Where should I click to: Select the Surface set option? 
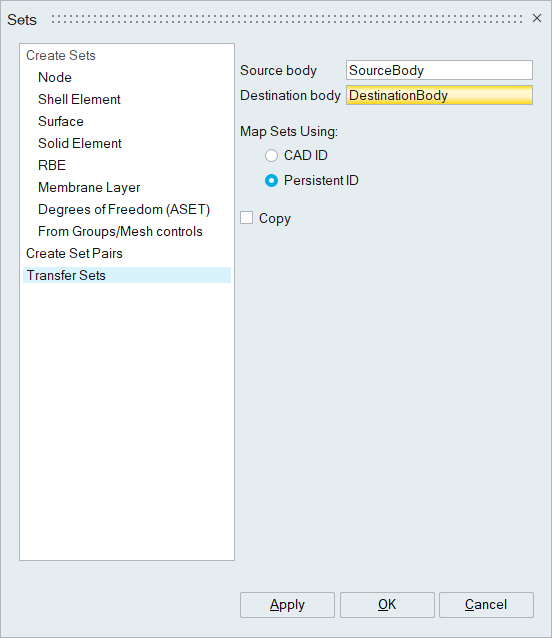click(x=61, y=121)
